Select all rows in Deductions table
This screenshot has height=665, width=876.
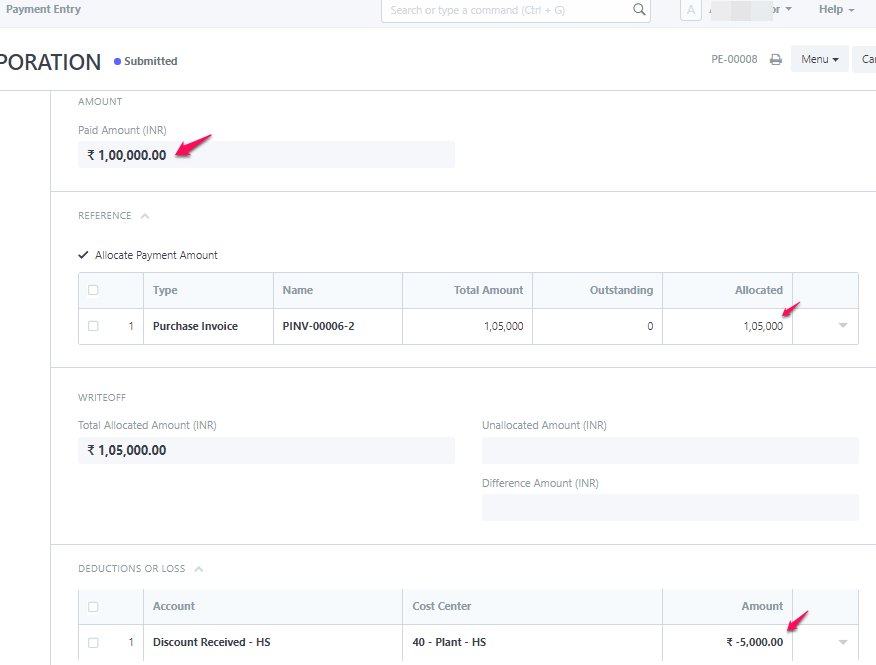point(93,606)
